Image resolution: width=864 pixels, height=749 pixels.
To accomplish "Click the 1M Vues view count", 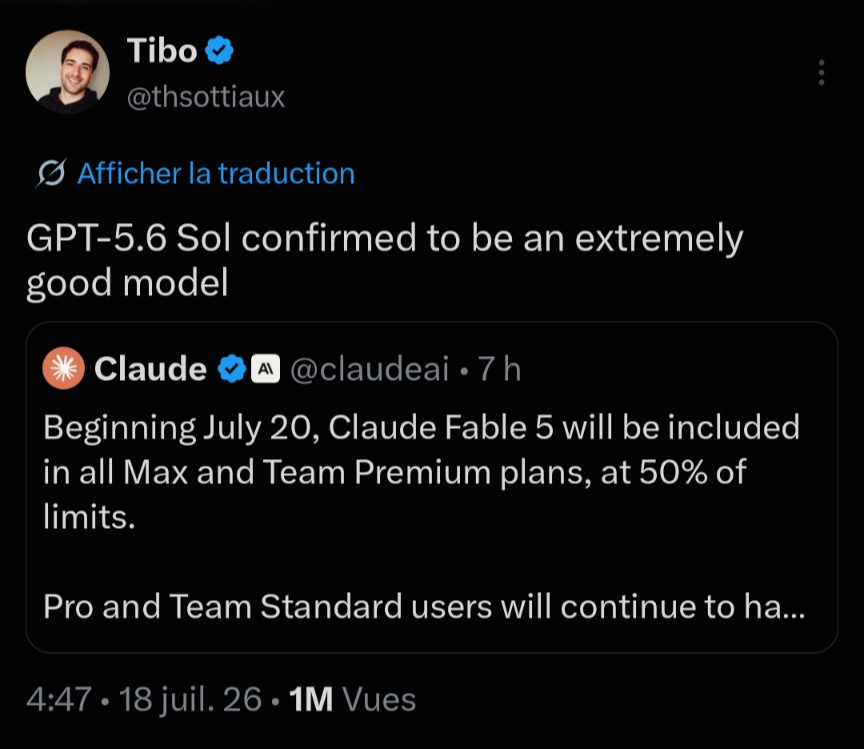I will tap(352, 700).
